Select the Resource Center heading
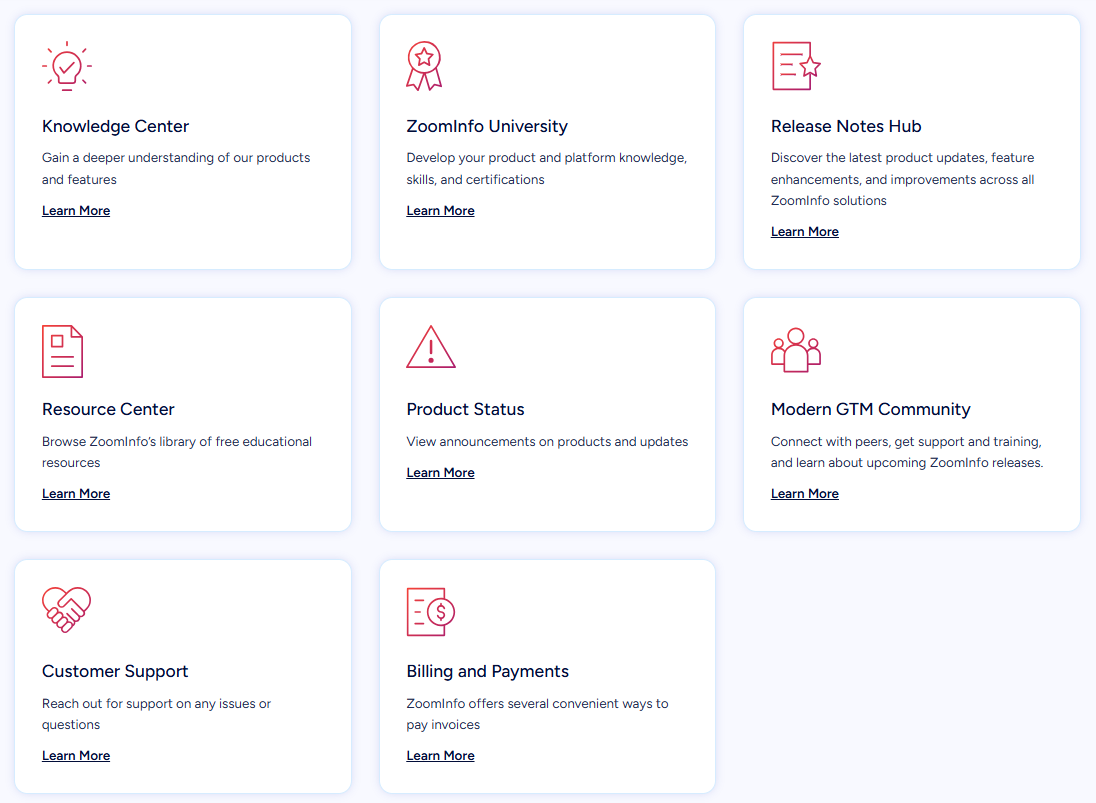 [108, 410]
